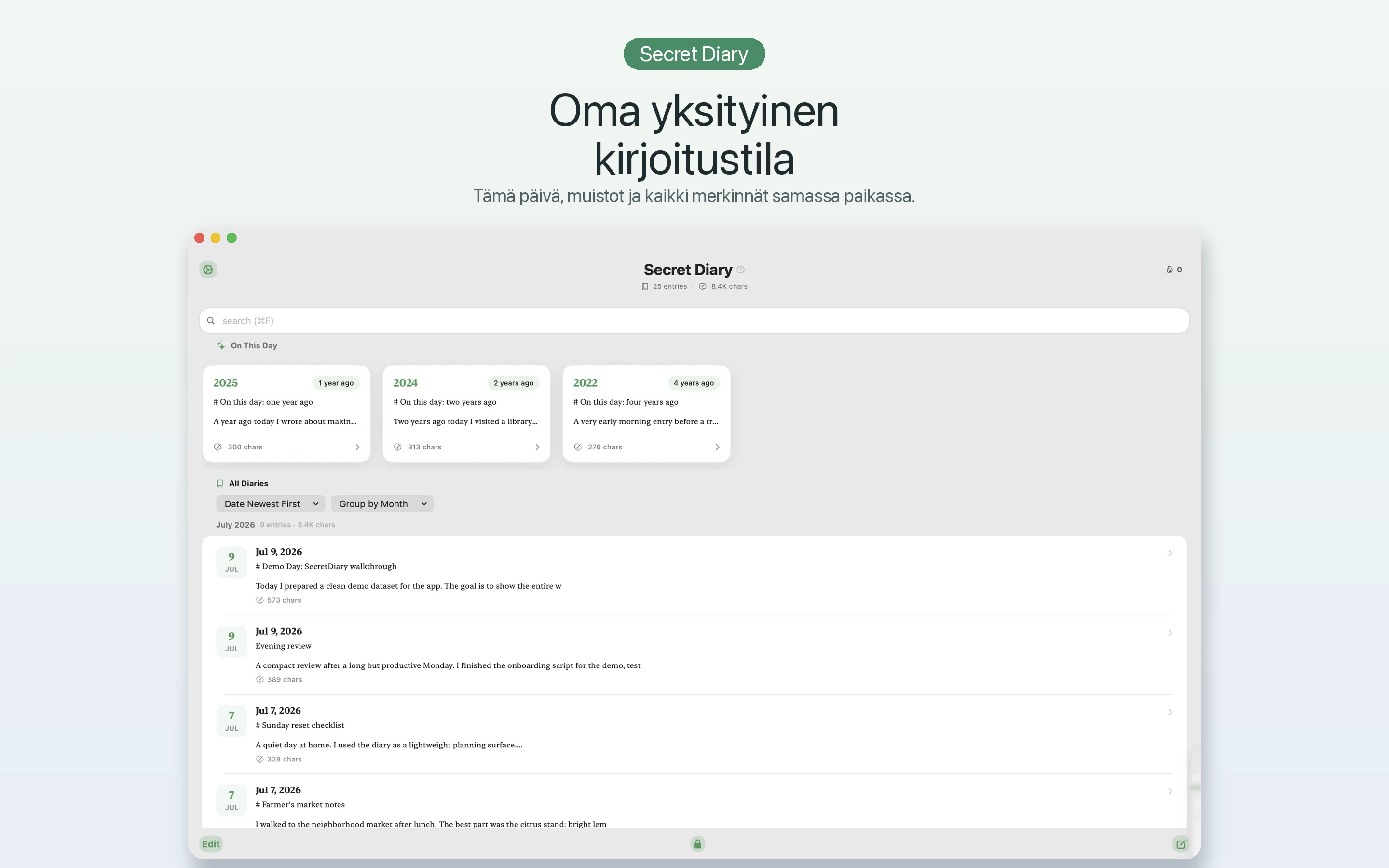Open the Sunday reset checklist entry
Image resolution: width=1389 pixels, height=868 pixels.
(x=694, y=734)
